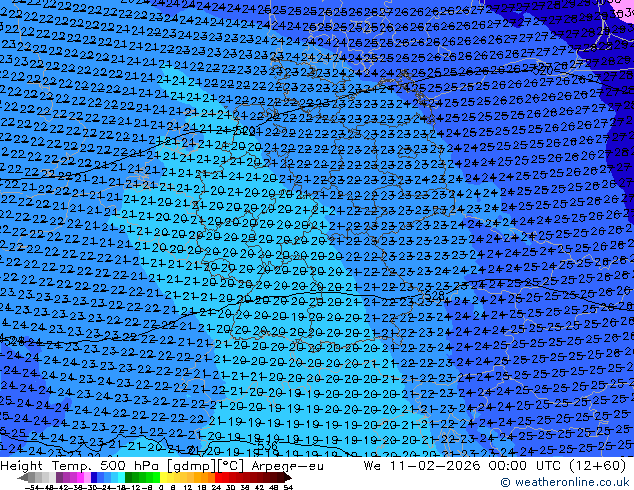The image size is (634, 490).
Task: Click the "[gdmp]" unit label in the title
Action: click(192, 466)
